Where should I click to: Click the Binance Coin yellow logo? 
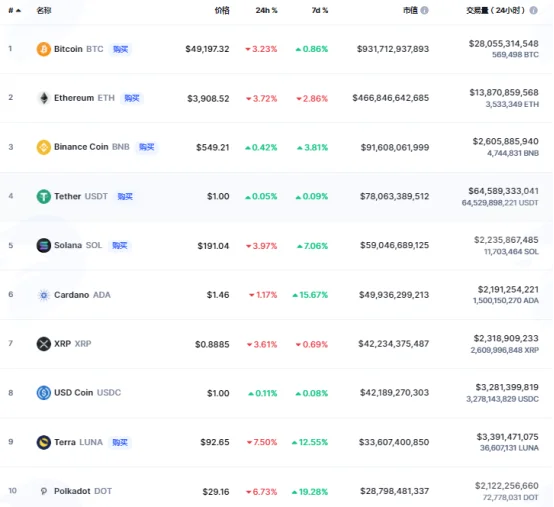[43, 147]
